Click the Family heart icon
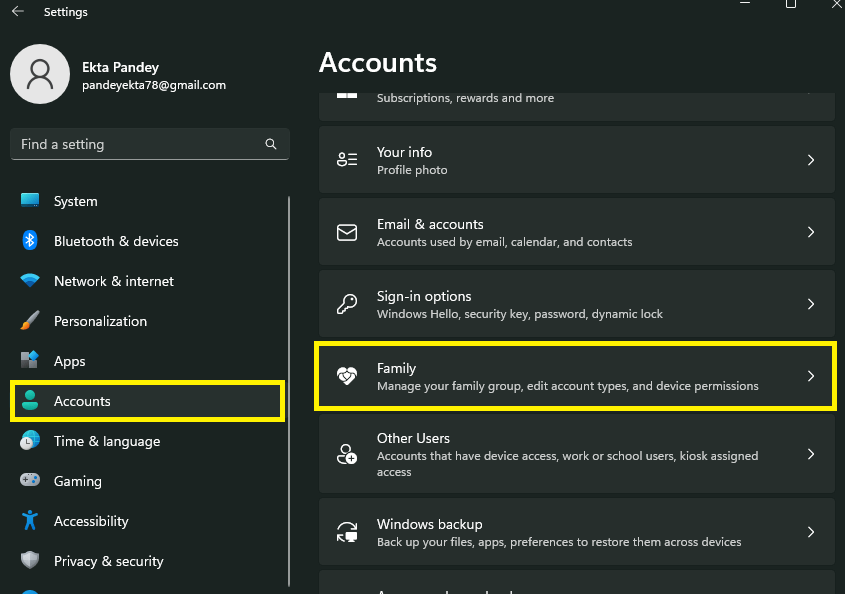This screenshot has height=594, width=845. pos(347,377)
